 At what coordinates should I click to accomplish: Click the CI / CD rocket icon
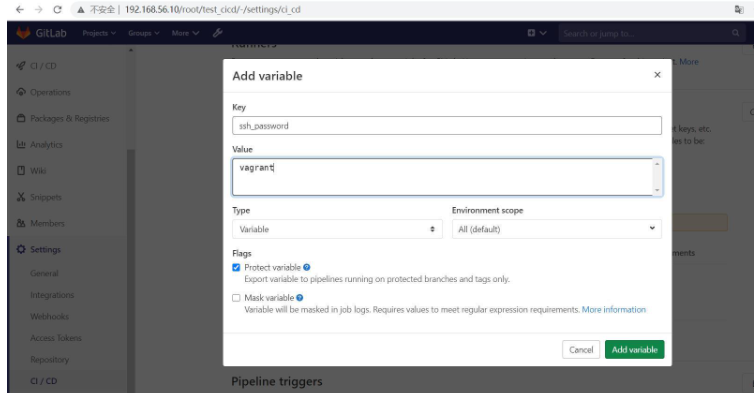coord(21,66)
